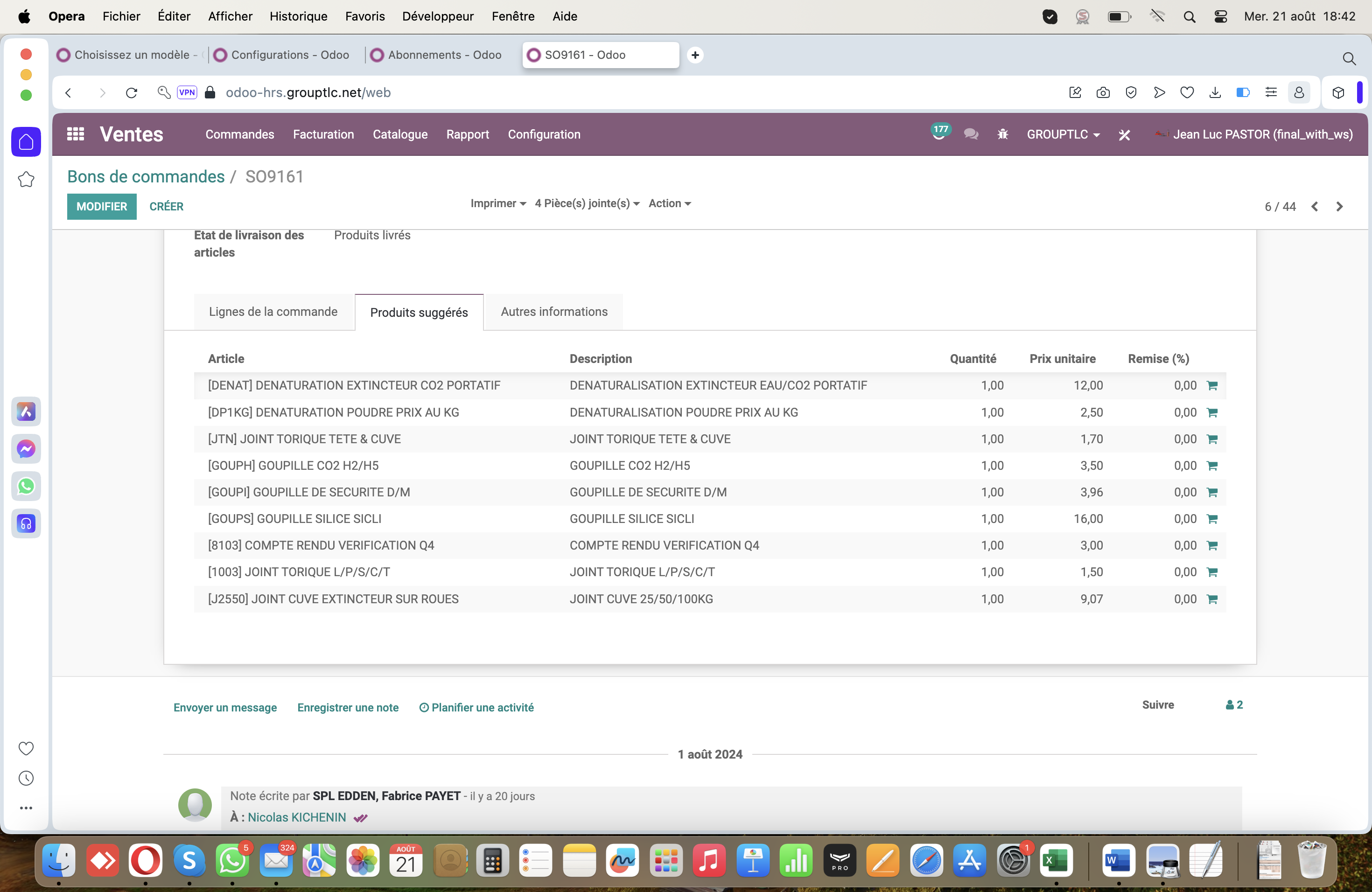
Task: Expand the 4 Pièce(s) jointe(s) dropdown
Action: coord(587,203)
